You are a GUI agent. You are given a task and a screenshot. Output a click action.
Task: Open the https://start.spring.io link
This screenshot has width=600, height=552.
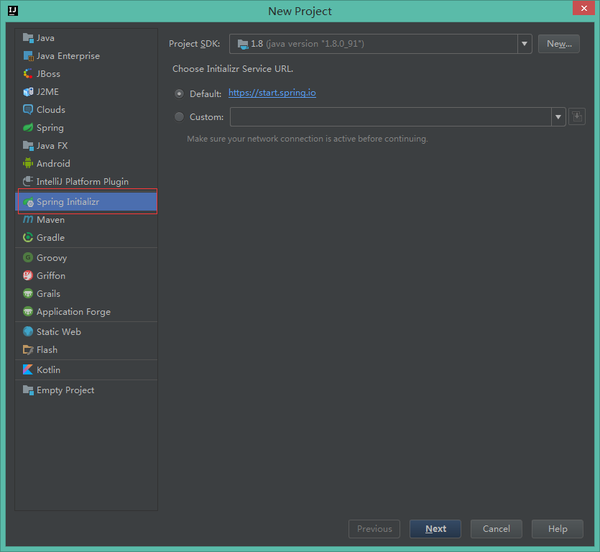pos(272,93)
